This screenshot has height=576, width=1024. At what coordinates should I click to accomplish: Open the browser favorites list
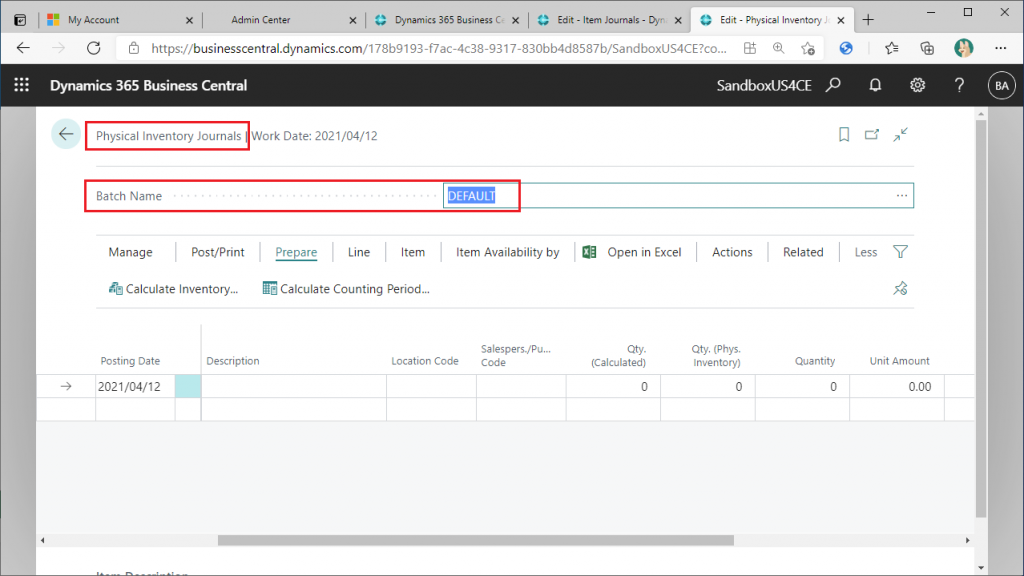tap(891, 48)
